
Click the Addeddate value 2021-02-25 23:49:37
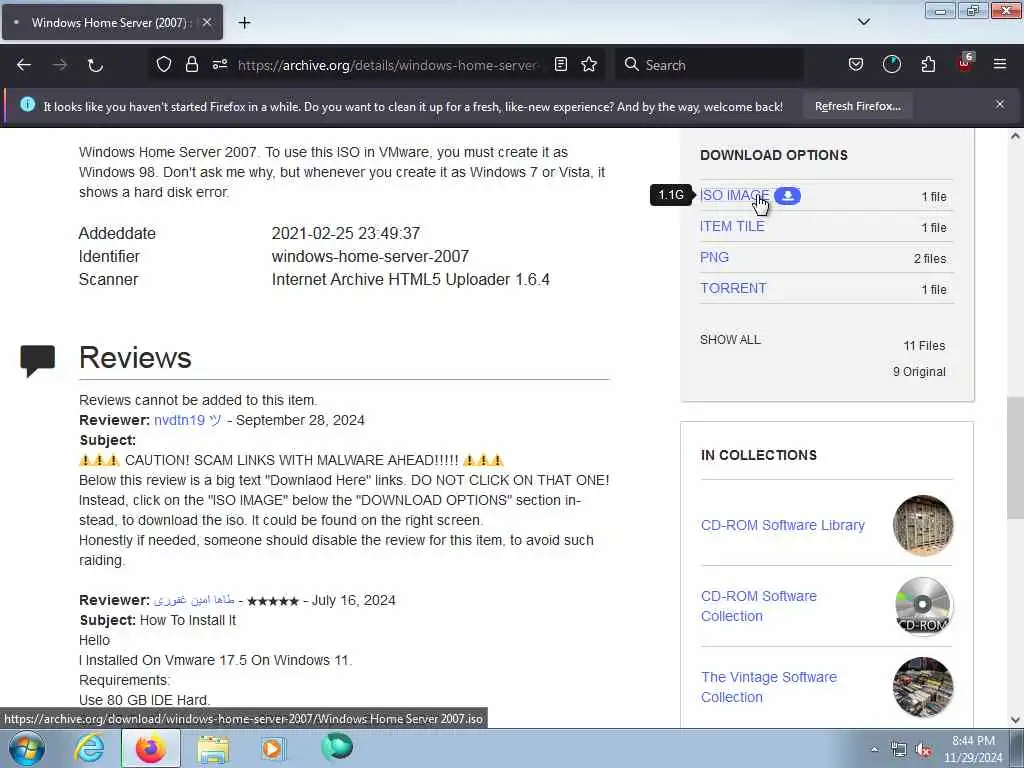click(345, 233)
